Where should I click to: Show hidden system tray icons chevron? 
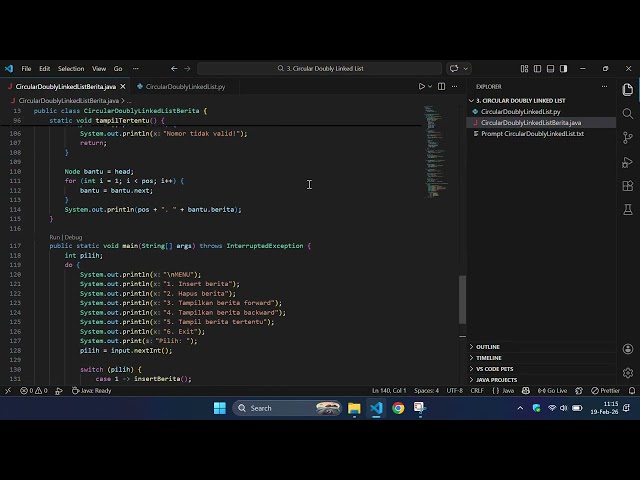(520, 408)
